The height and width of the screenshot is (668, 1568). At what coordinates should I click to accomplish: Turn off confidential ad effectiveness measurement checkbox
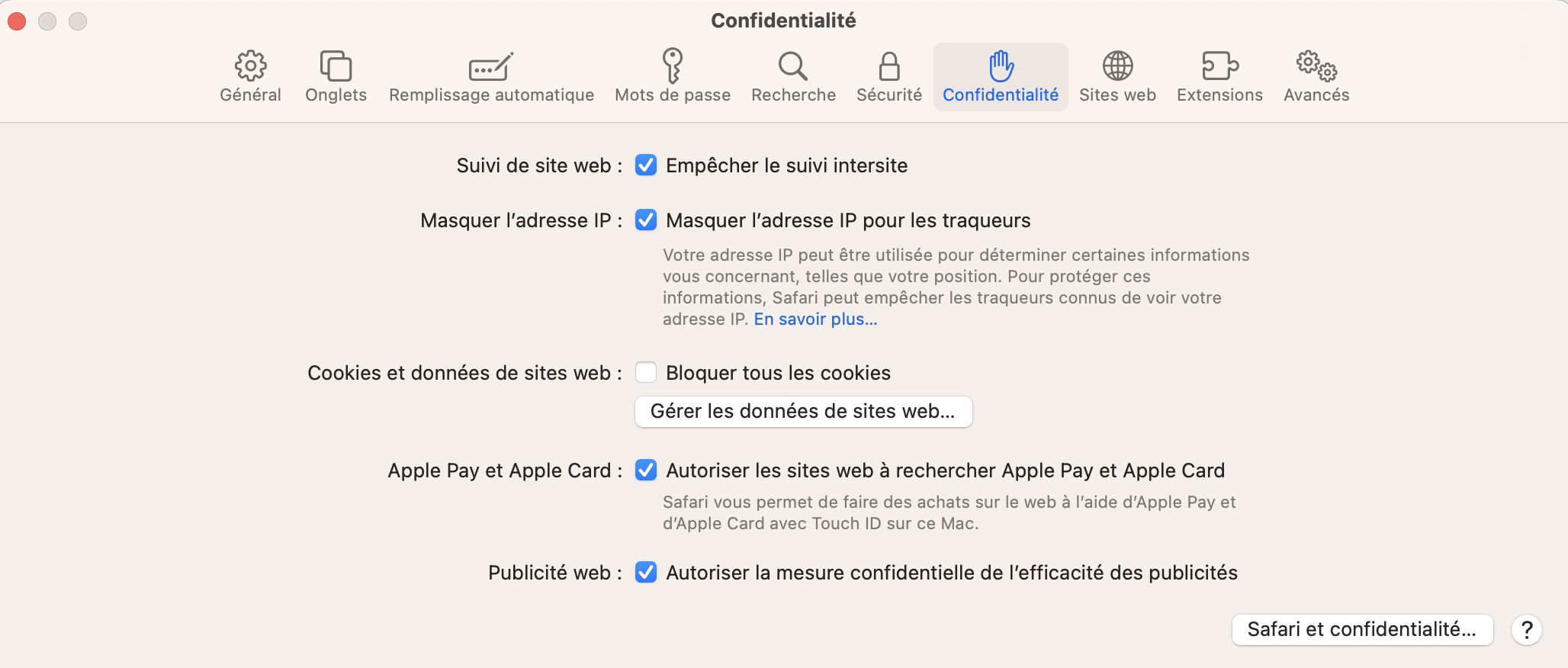646,573
